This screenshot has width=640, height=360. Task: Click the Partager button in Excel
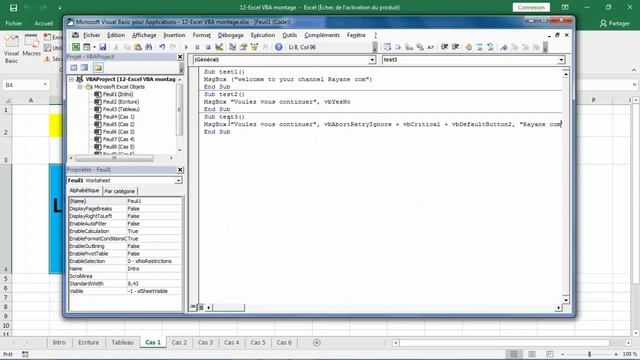pyautogui.click(x=615, y=24)
